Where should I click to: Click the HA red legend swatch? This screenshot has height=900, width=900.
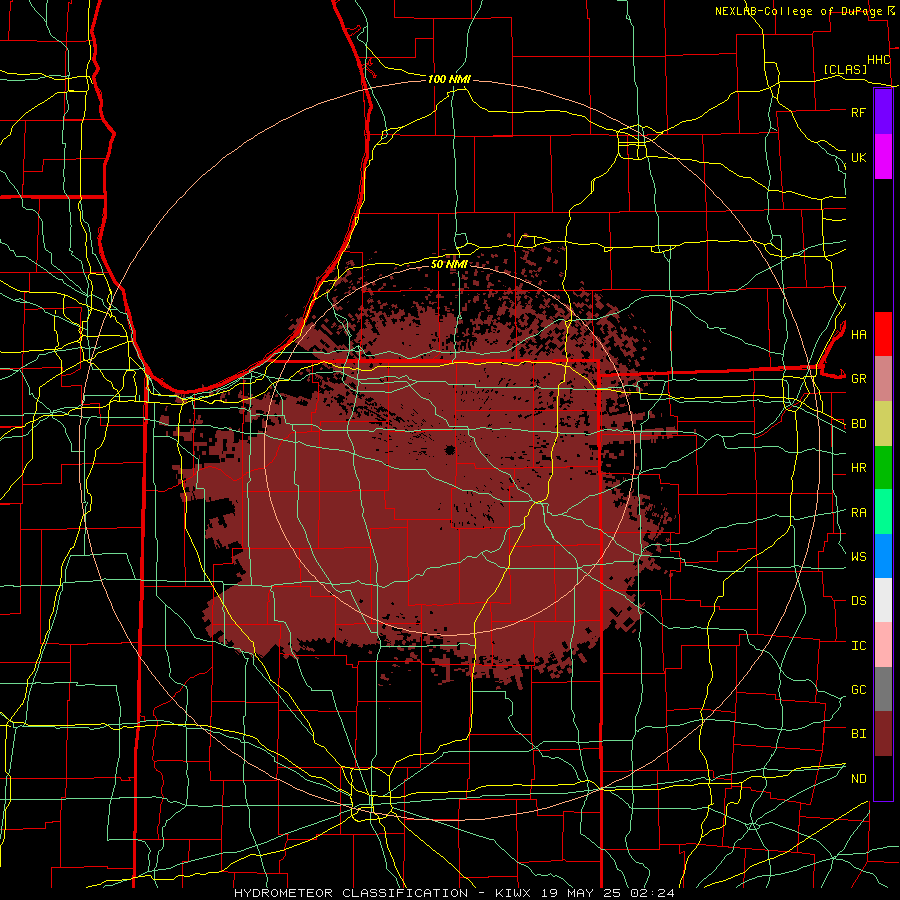click(x=883, y=334)
